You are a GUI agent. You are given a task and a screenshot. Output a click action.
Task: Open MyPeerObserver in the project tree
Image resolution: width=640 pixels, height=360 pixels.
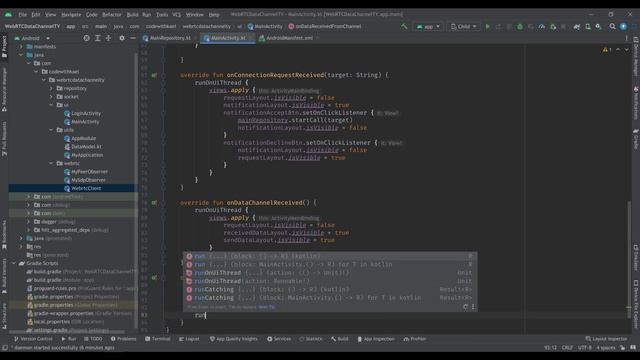(86, 171)
